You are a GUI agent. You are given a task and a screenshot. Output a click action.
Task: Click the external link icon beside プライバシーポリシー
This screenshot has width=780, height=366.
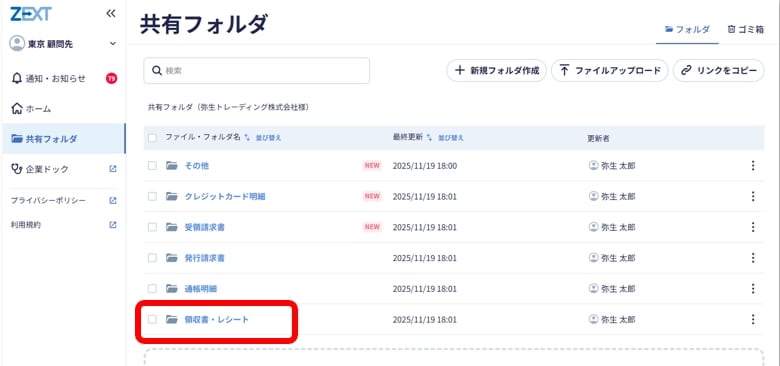(x=113, y=200)
